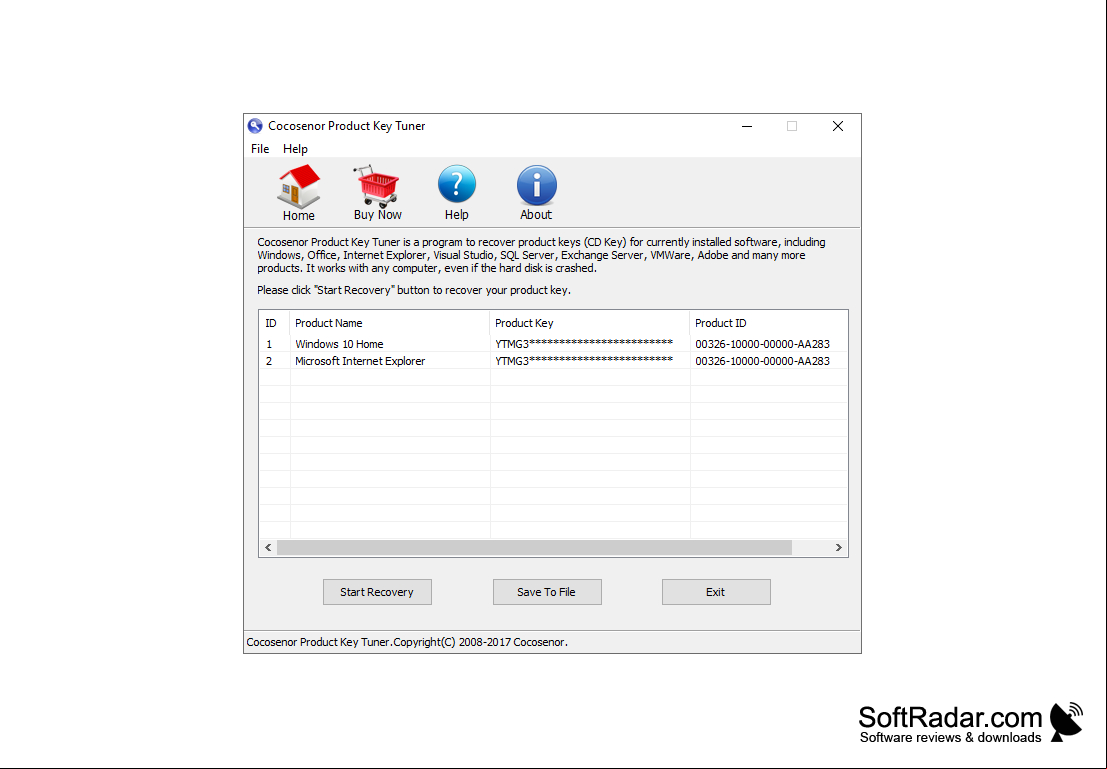Select the Microsoft Internet Explorer row

(554, 361)
